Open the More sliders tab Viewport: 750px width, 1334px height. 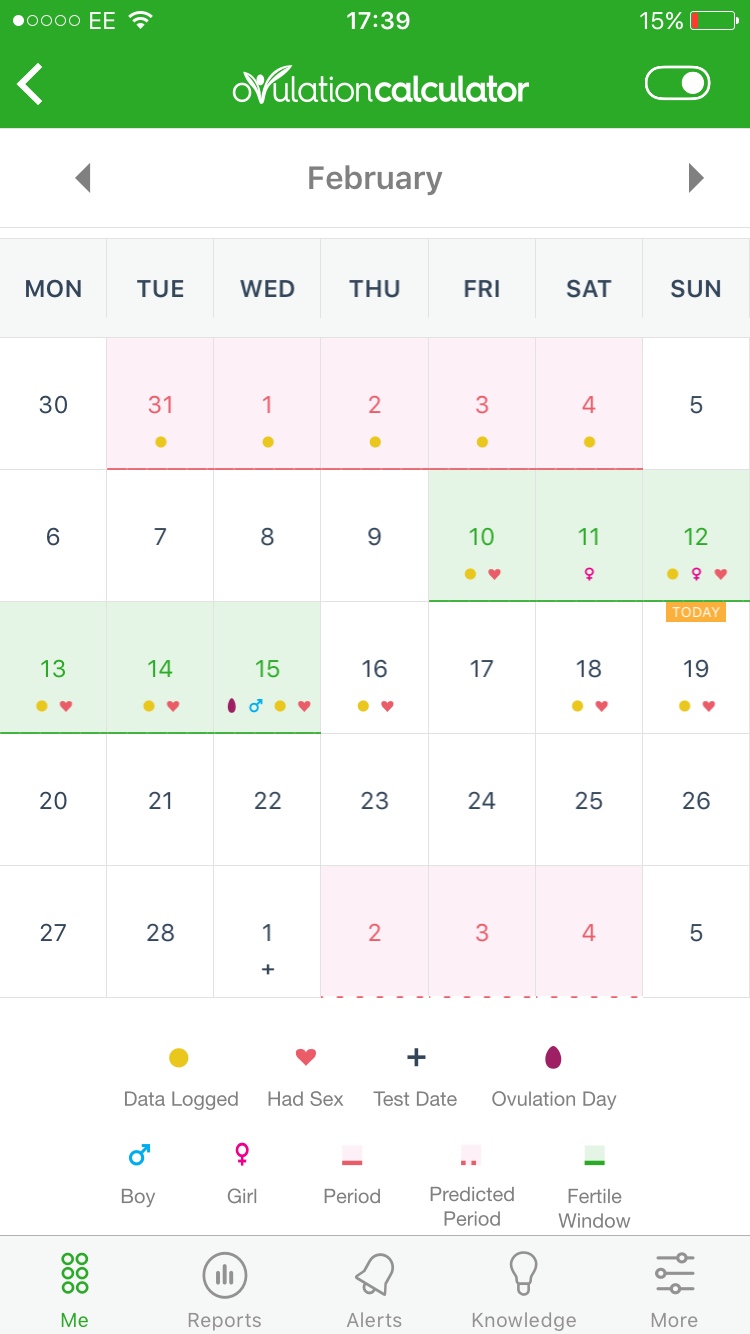[x=675, y=1290]
